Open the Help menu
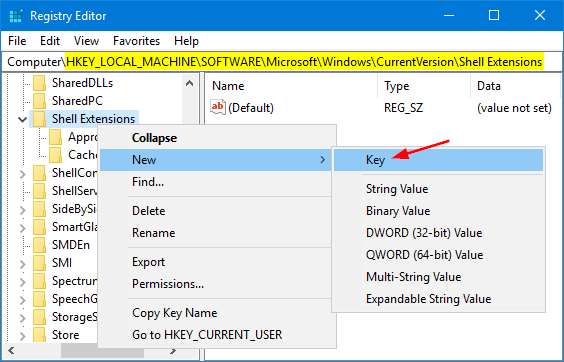The image size is (564, 362). [186, 41]
